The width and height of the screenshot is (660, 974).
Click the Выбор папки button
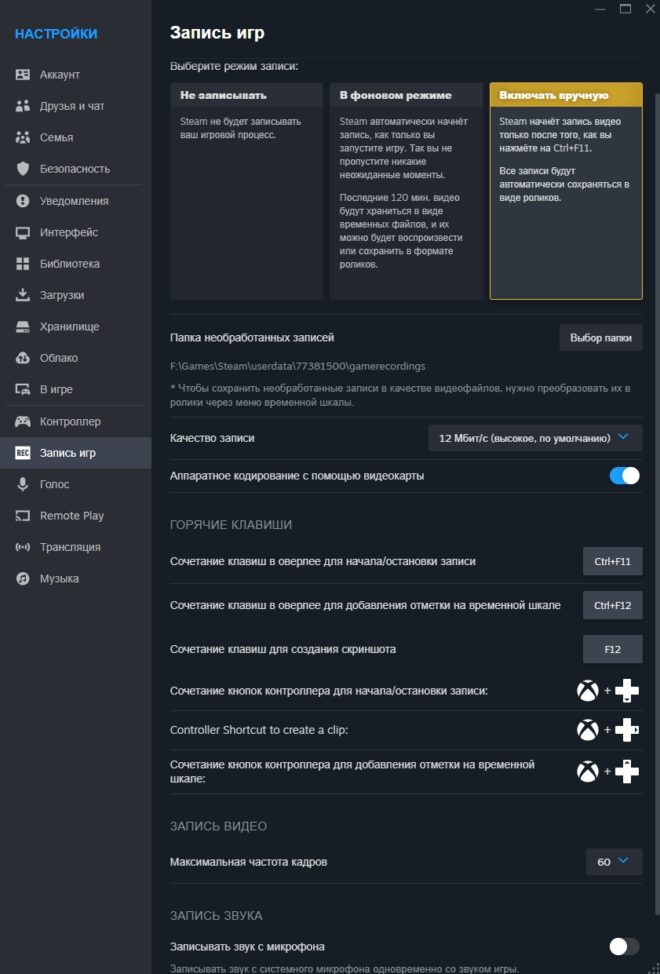click(600, 338)
